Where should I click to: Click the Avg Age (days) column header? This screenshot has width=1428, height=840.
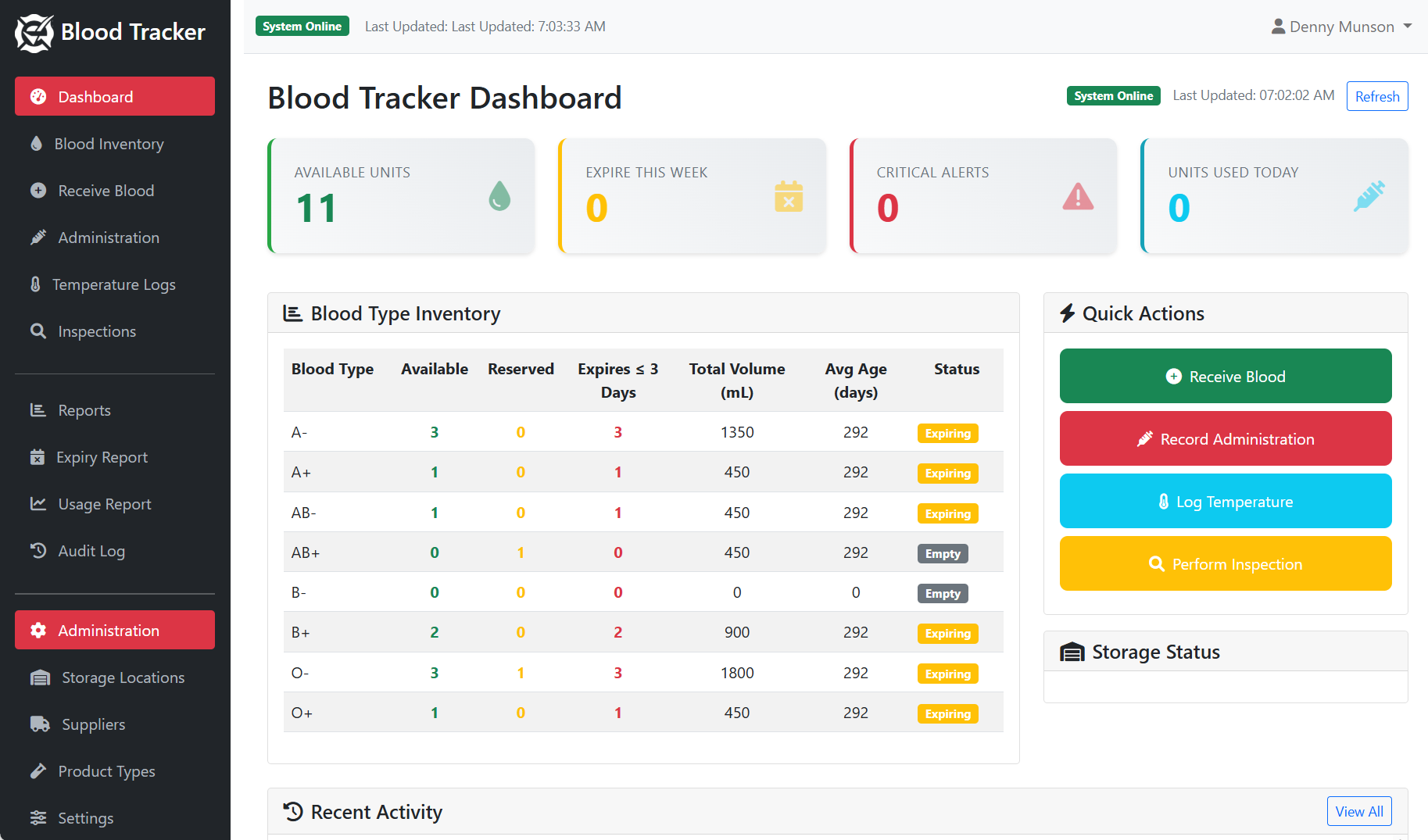[856, 381]
